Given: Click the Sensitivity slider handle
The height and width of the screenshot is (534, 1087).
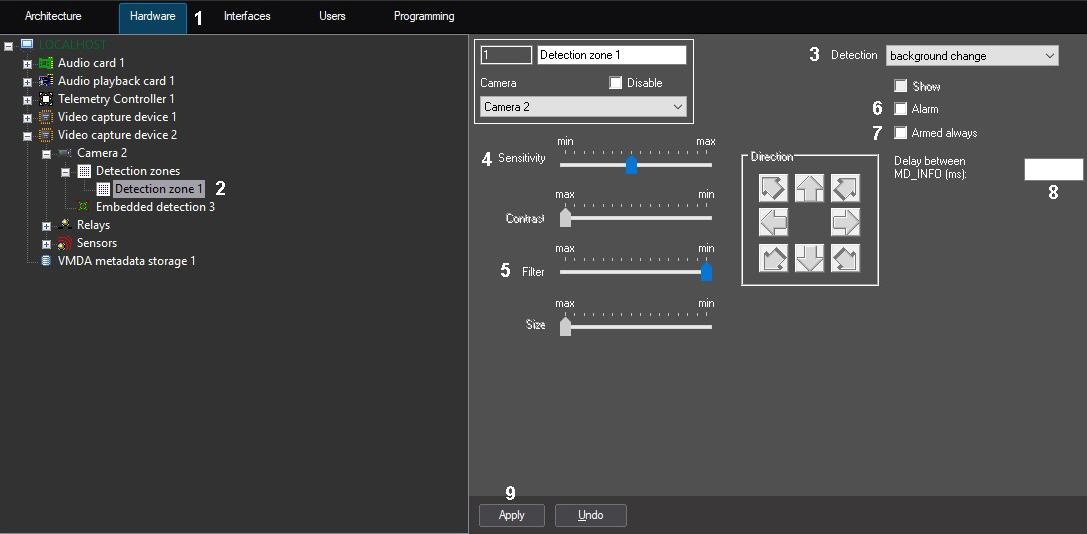Looking at the screenshot, I should pyautogui.click(x=631, y=164).
